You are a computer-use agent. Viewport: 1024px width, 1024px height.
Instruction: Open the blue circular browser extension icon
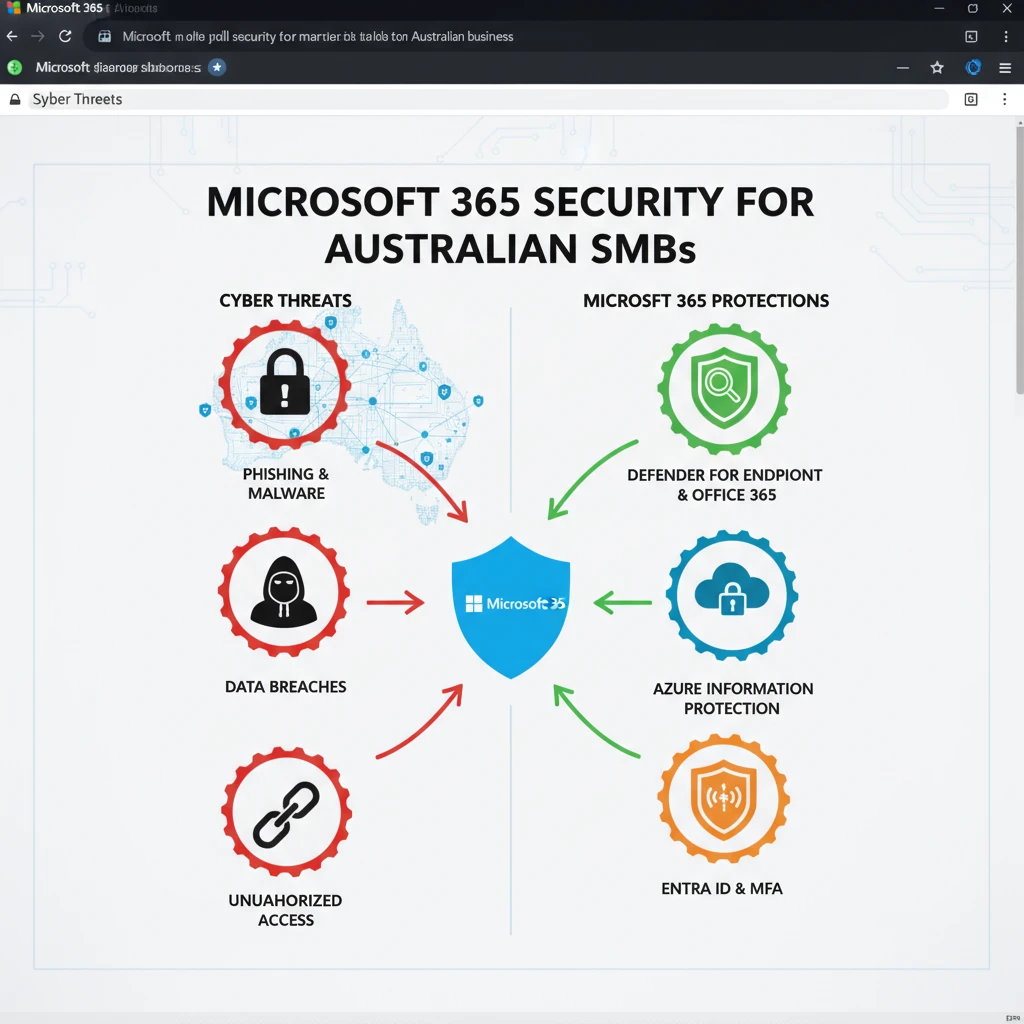point(973,67)
